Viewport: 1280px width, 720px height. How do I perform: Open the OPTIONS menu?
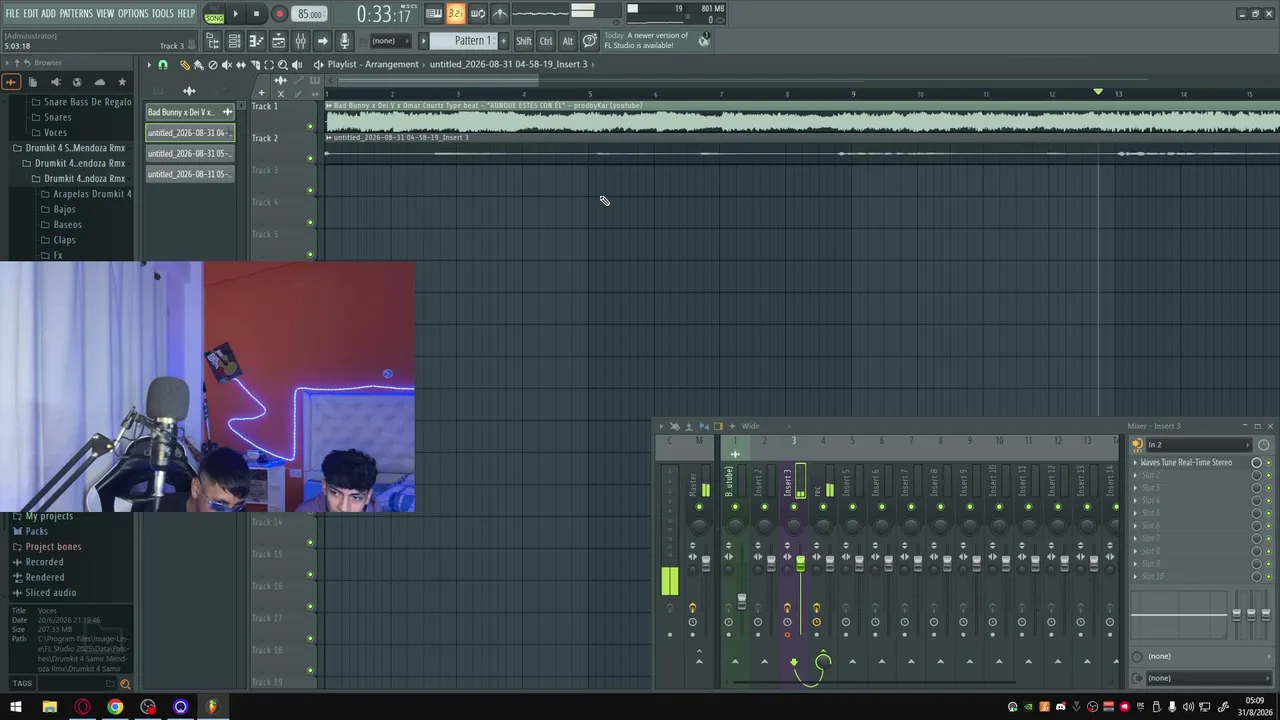tap(133, 13)
